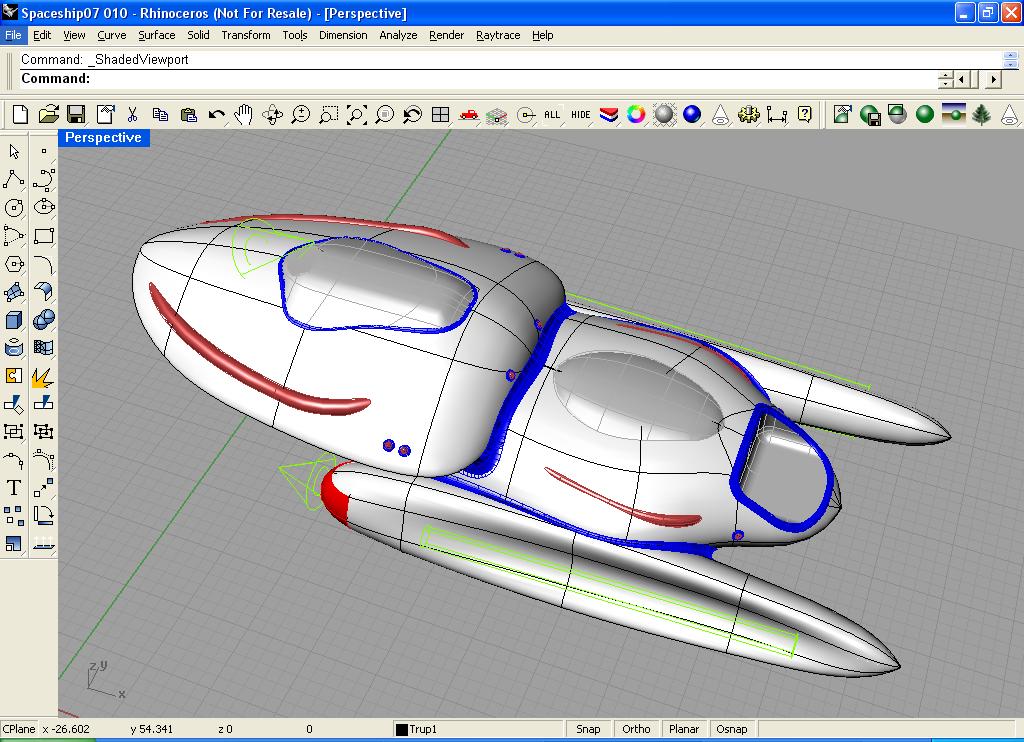Toggle Ortho mode in status bar

[x=636, y=729]
